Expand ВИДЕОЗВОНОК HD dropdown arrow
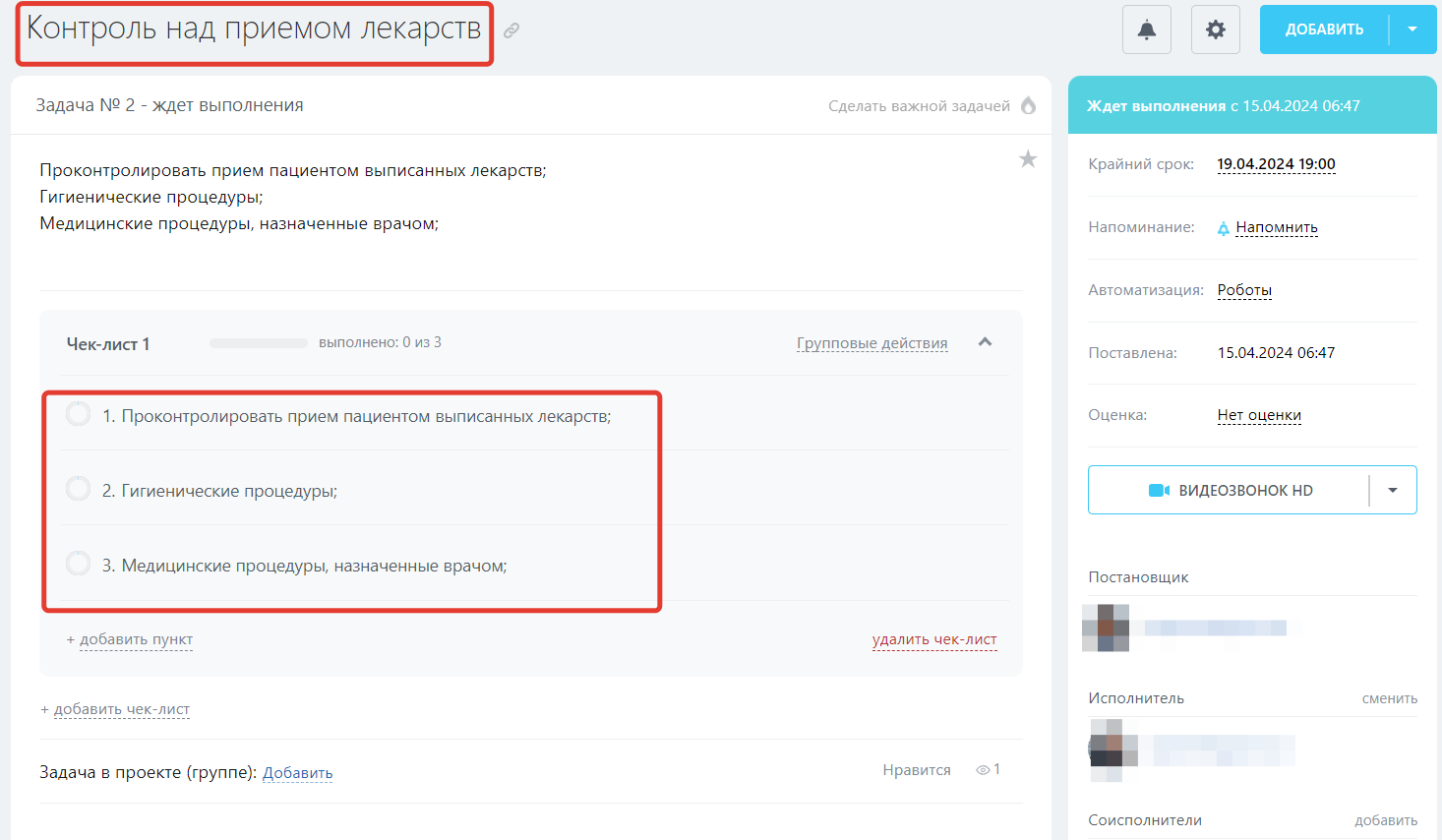 pos(1393,490)
